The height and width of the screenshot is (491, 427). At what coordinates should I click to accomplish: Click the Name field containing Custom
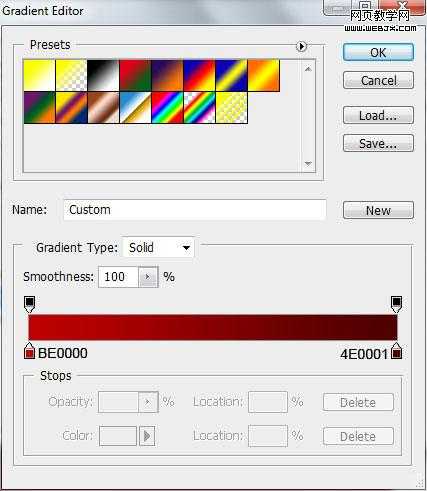tap(195, 210)
